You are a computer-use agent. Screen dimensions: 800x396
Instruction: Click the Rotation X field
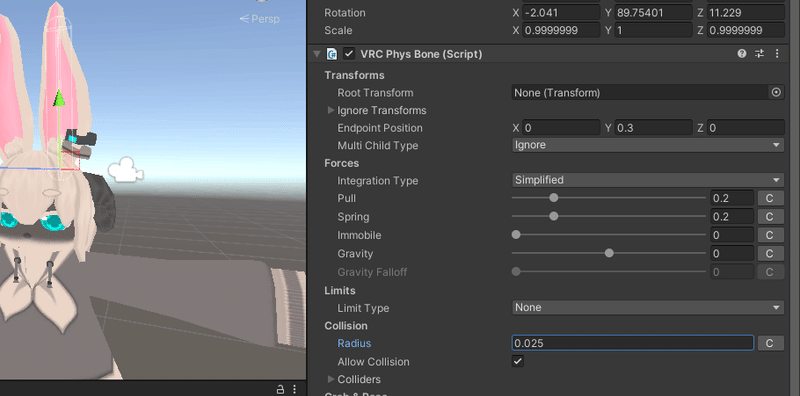[x=561, y=12]
